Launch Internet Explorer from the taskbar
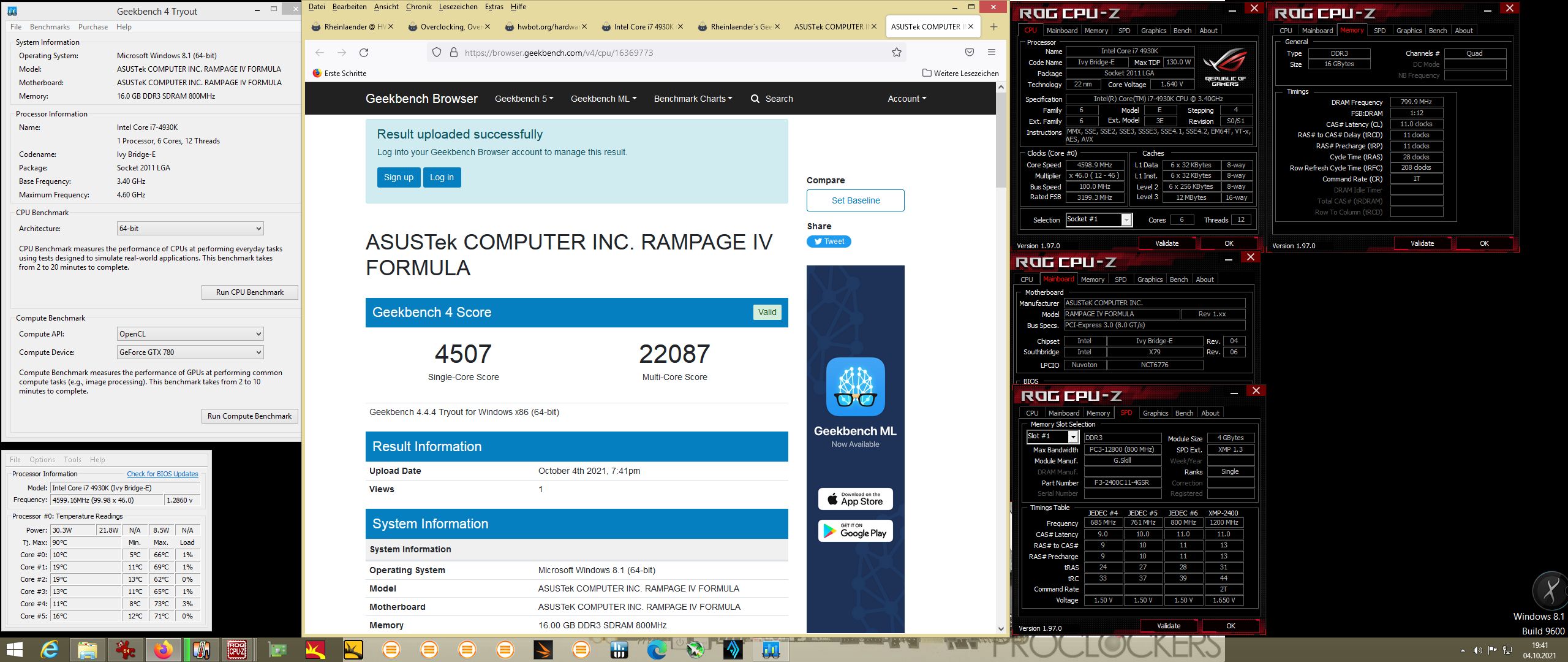 pos(49,650)
